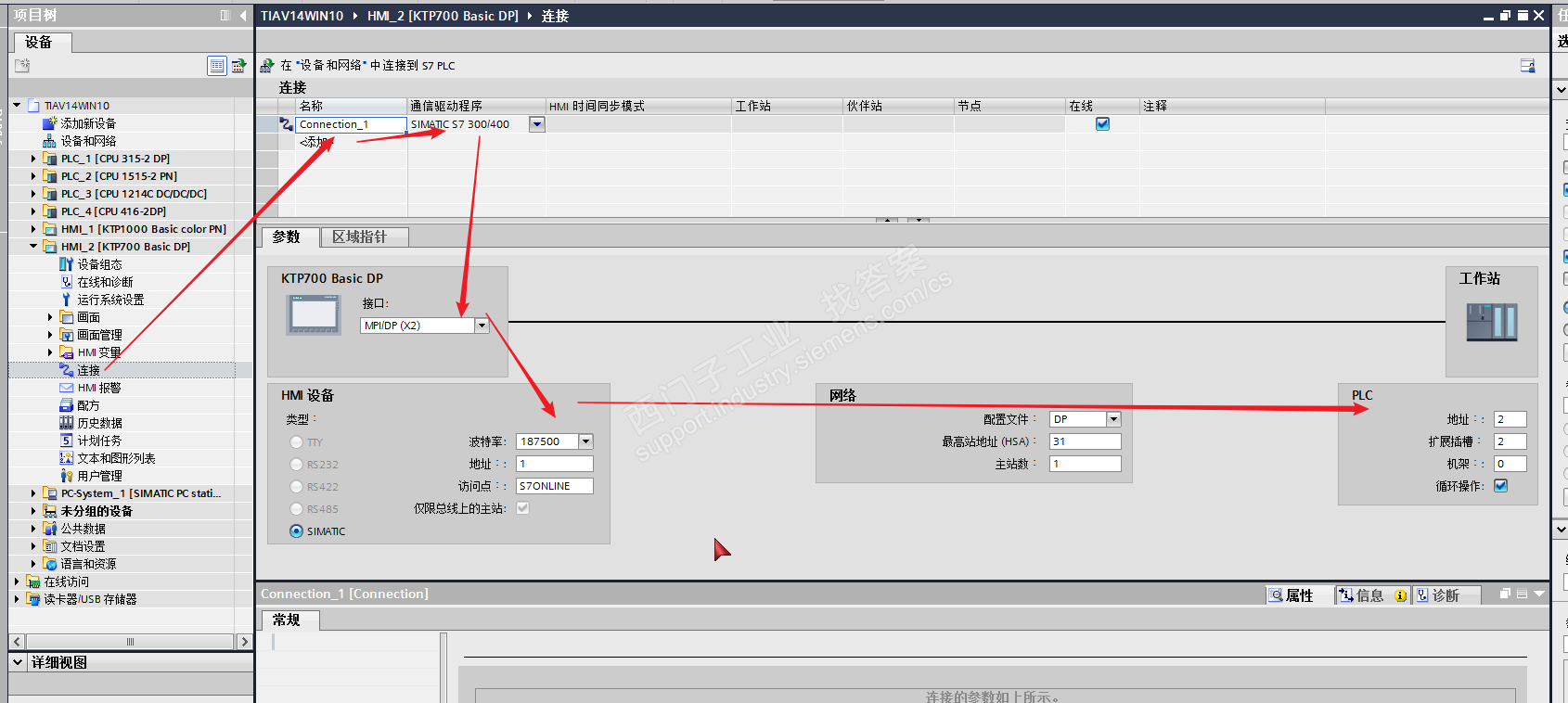
Task: Click the PLC expansion slot input field
Action: (x=1510, y=441)
